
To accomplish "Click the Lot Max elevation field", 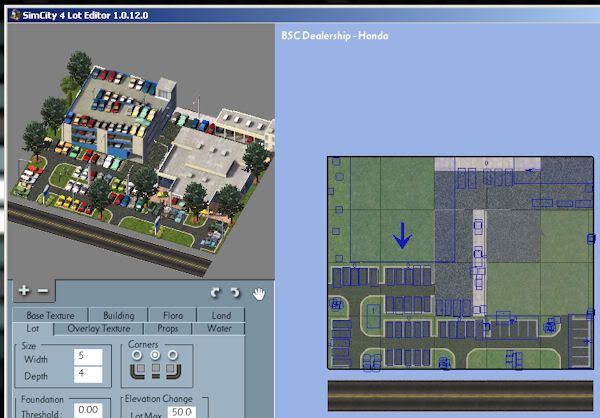I will [182, 412].
